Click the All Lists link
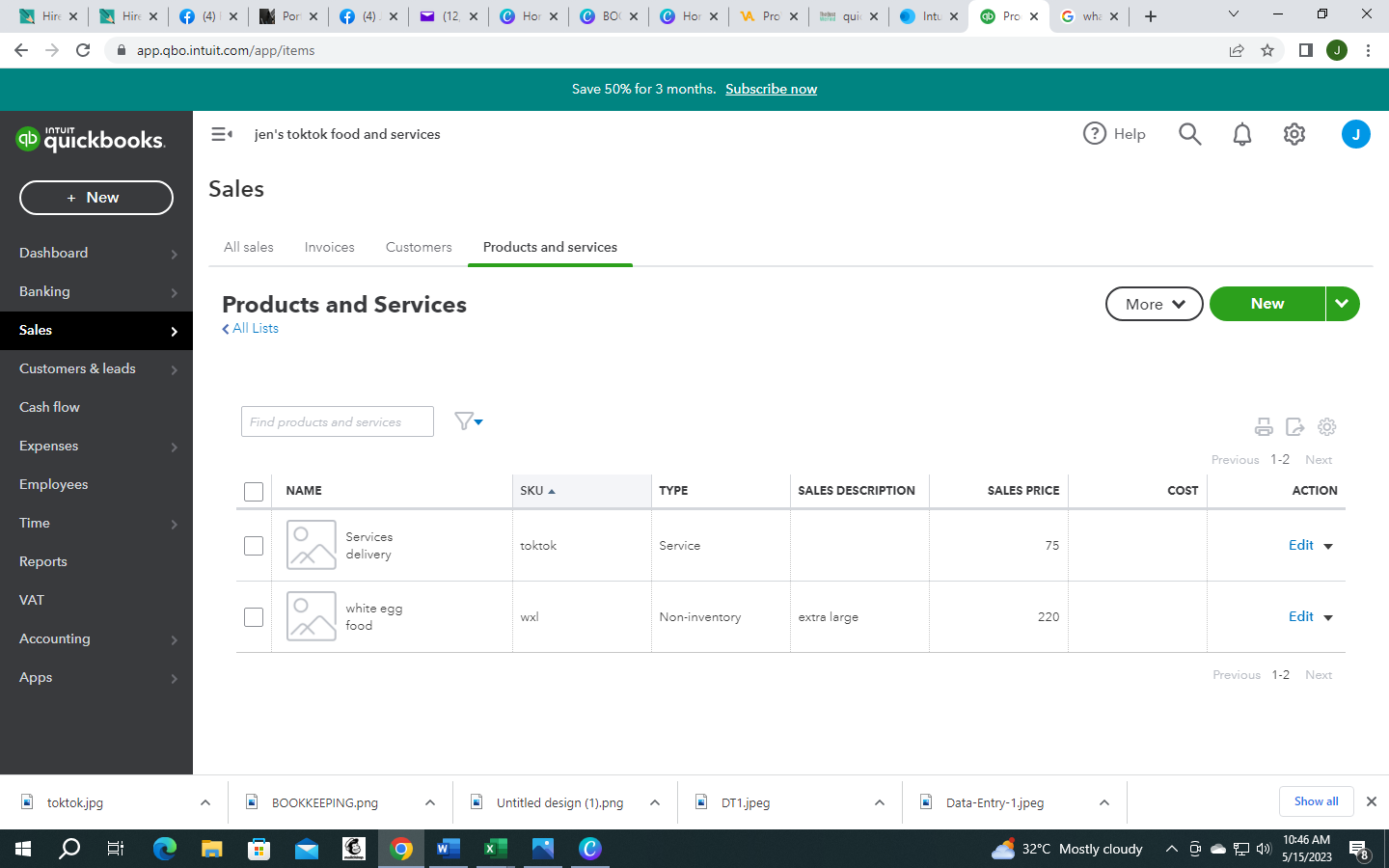 pos(251,328)
